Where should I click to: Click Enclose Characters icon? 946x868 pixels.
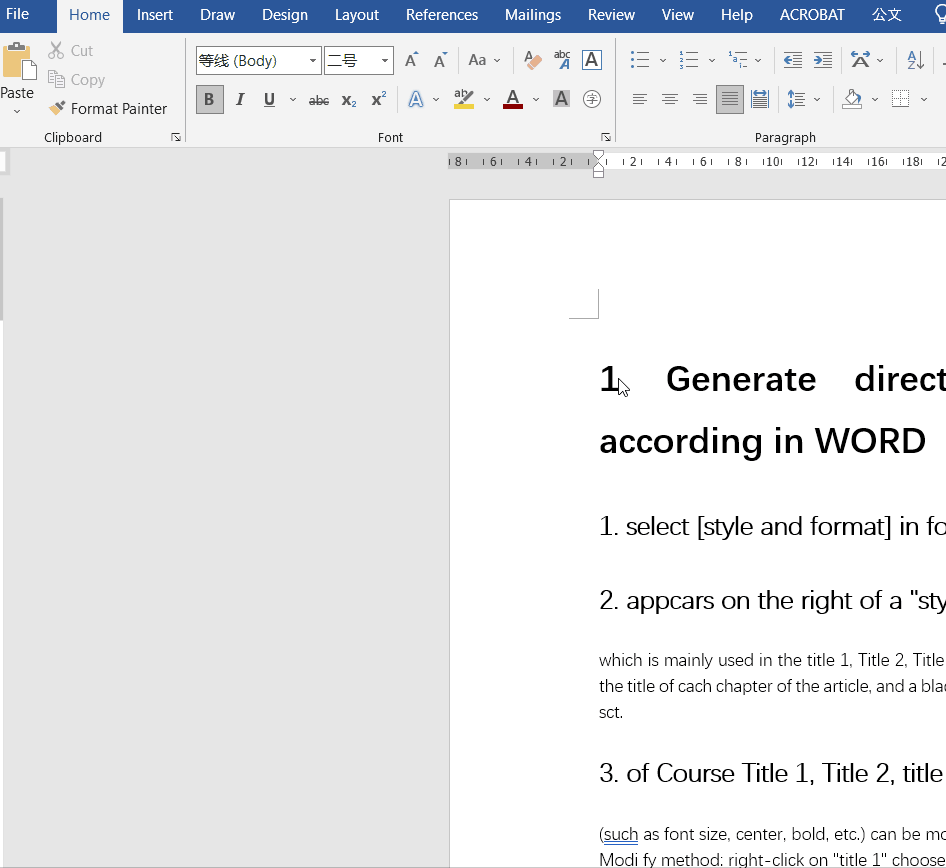click(x=592, y=99)
